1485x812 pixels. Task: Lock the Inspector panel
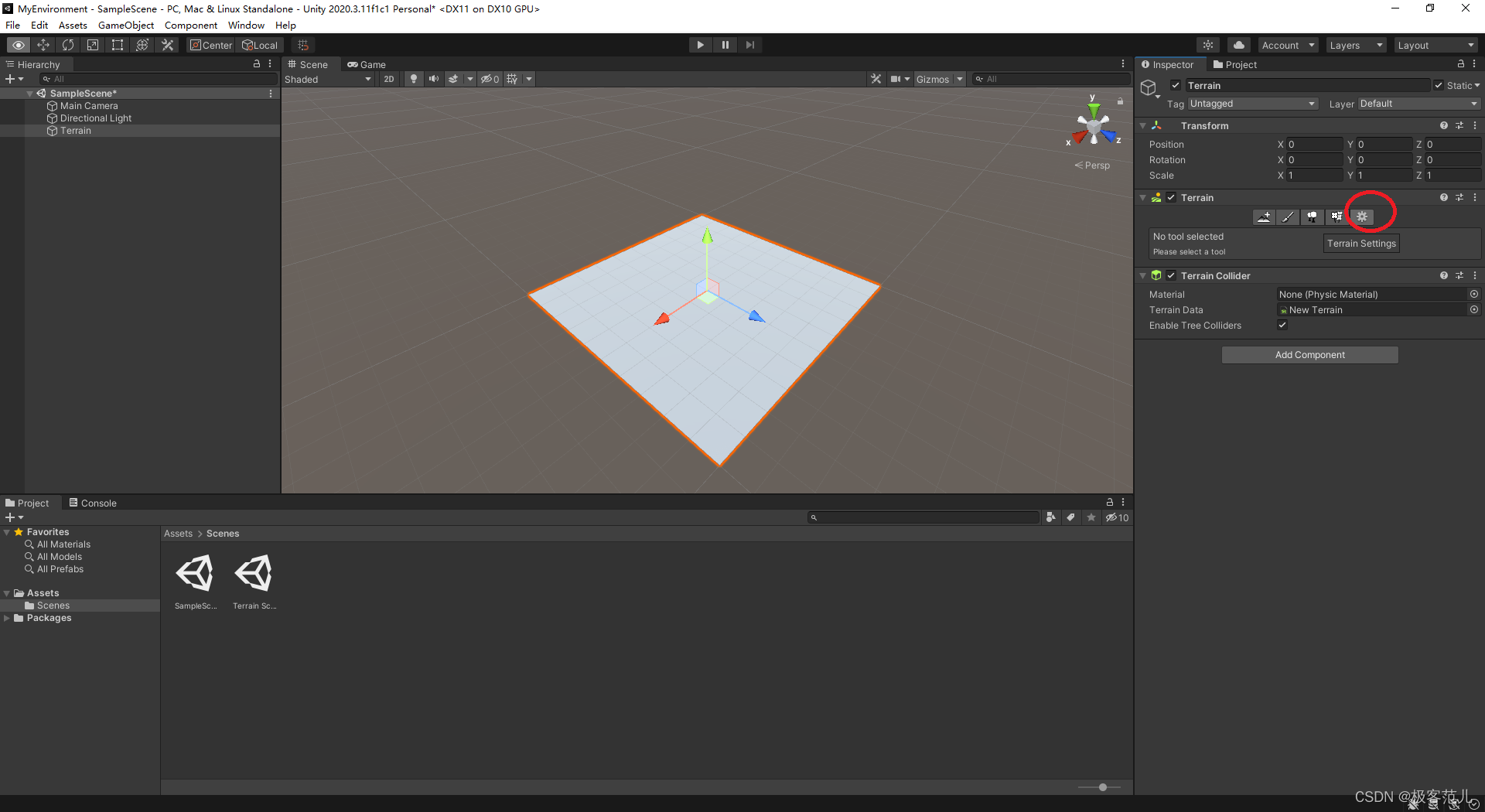1460,64
